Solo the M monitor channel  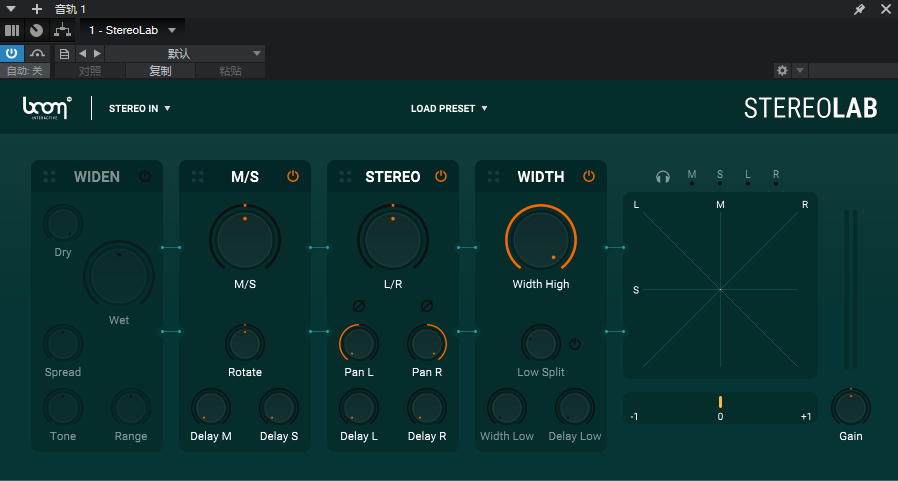pyautogui.click(x=692, y=178)
